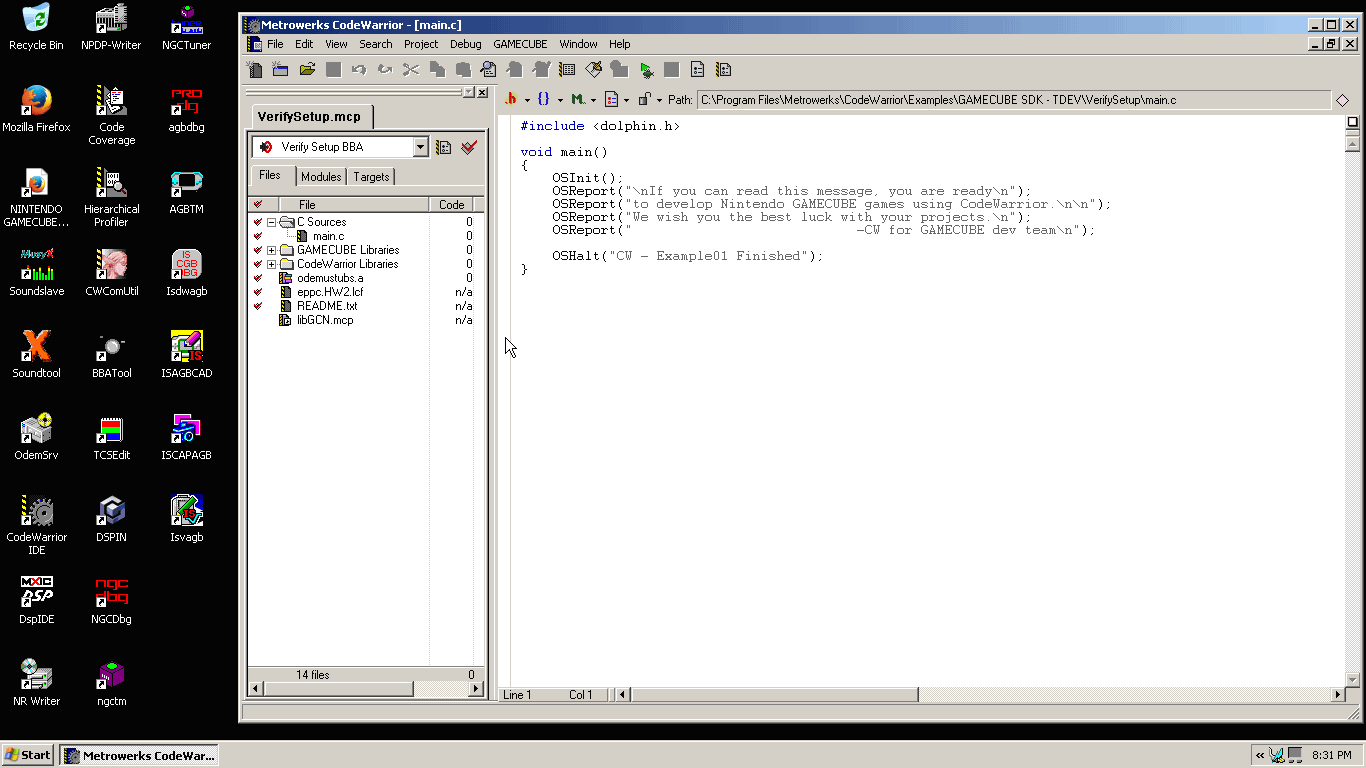Click the Find magnifier toolbar icon

click(x=489, y=70)
